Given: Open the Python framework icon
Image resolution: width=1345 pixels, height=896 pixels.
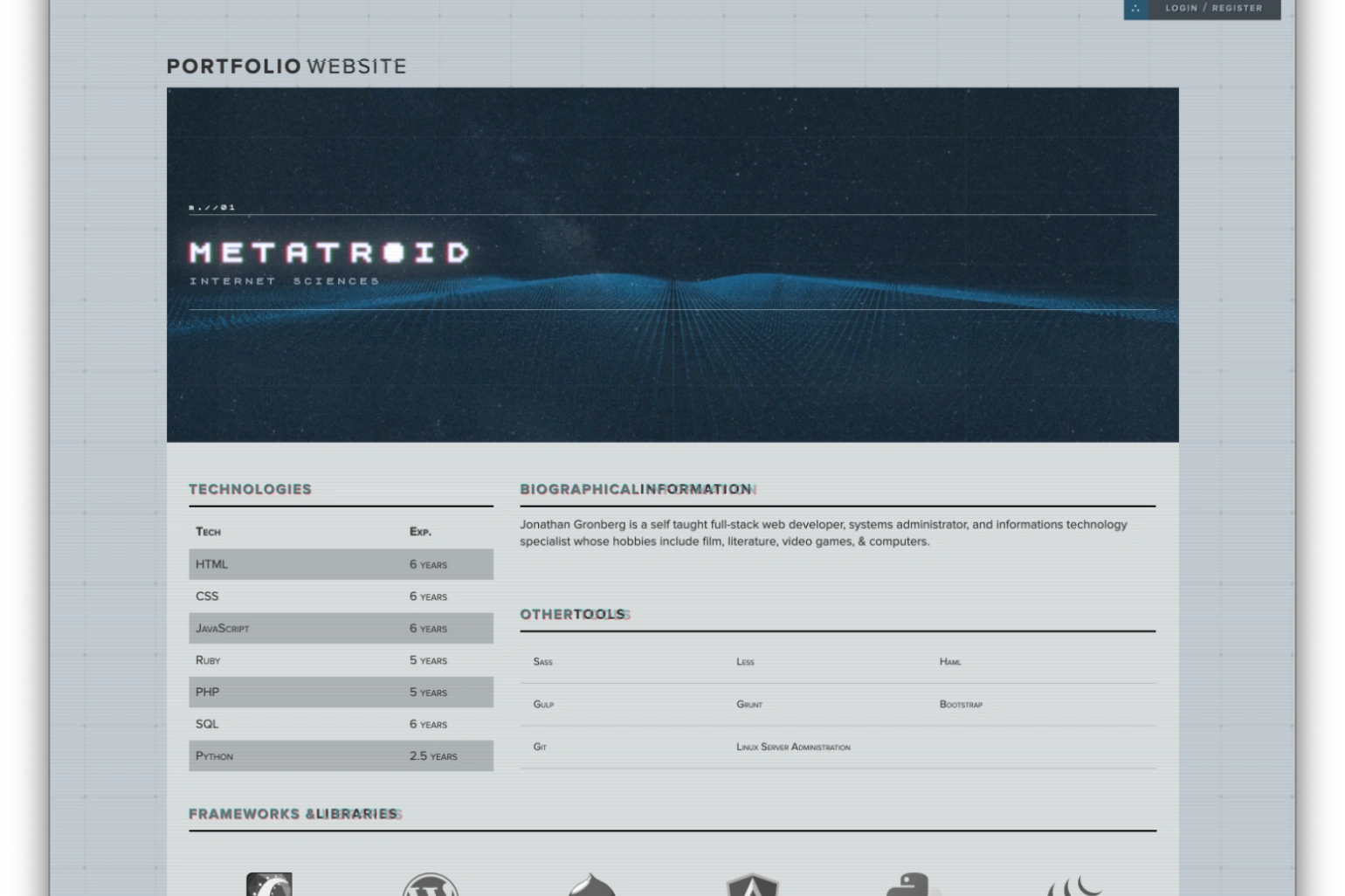Looking at the screenshot, I should click(912, 885).
